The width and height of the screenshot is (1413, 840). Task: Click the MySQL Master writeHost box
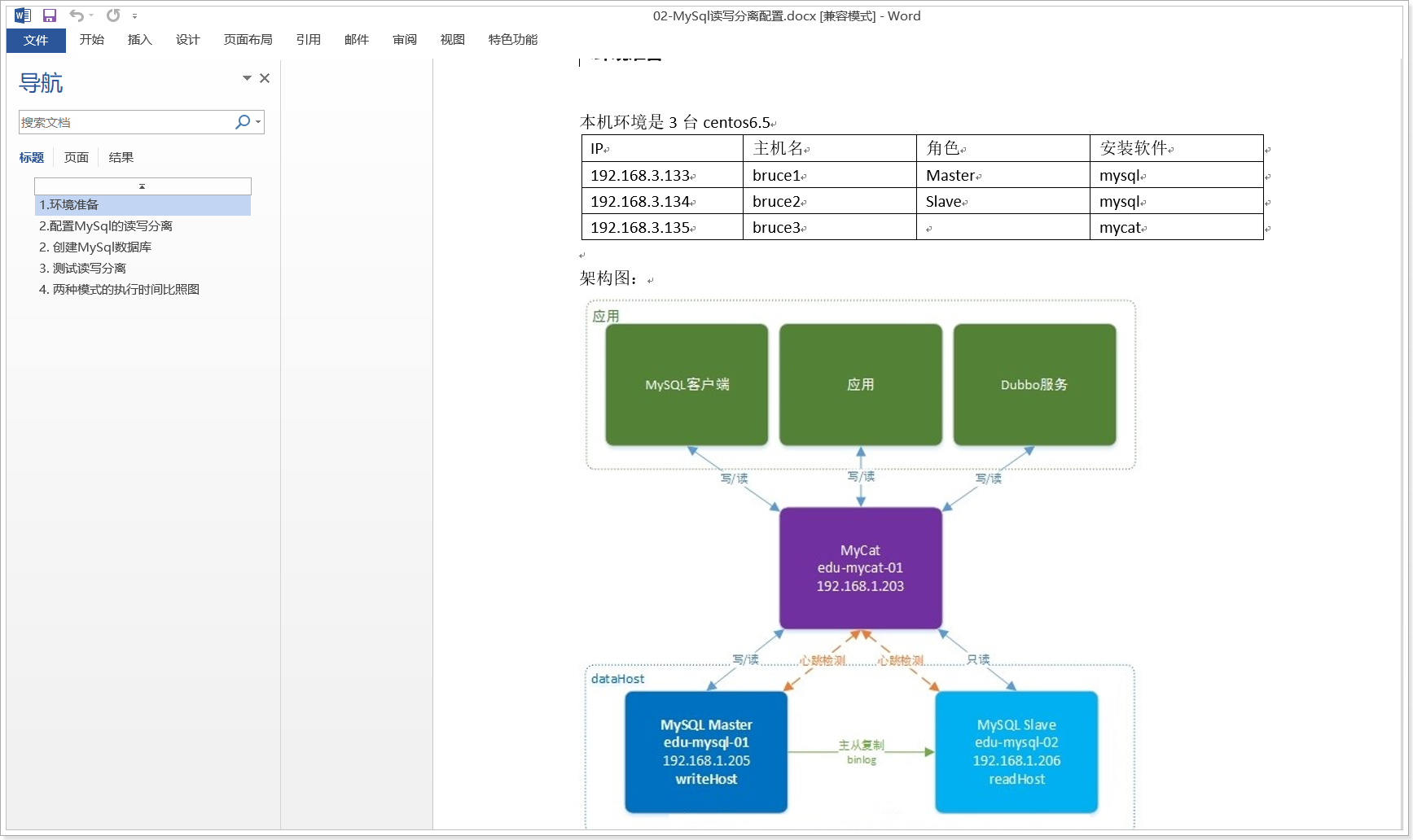tap(706, 752)
